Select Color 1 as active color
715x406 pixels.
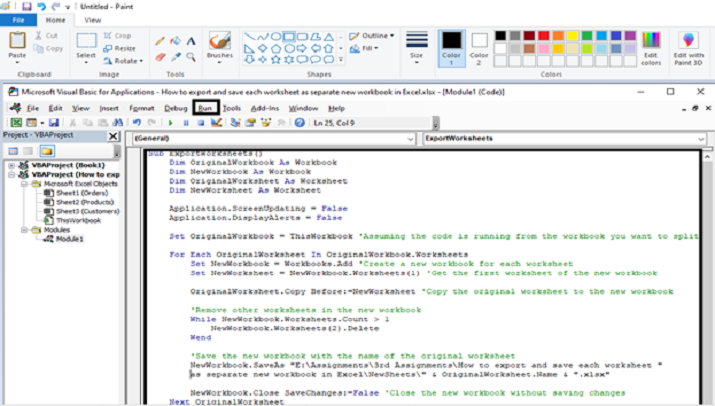point(451,48)
